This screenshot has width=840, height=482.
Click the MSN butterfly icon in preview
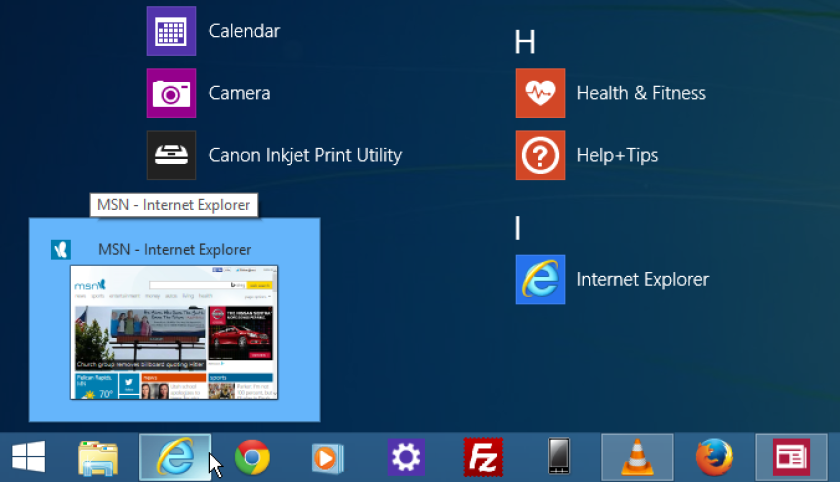tap(61, 250)
